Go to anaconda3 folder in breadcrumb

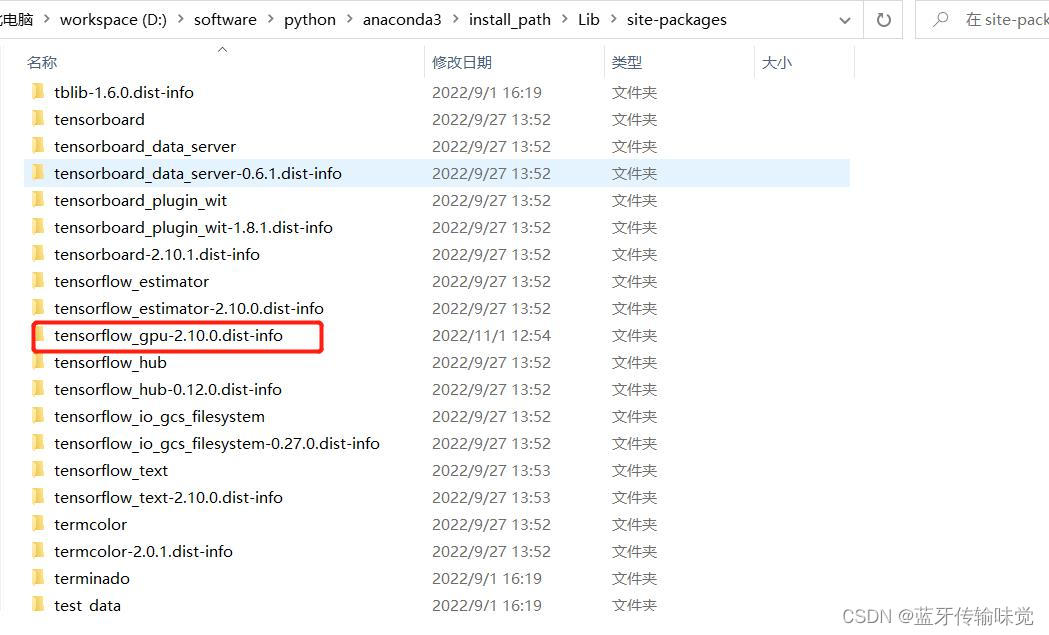pyautogui.click(x=402, y=20)
